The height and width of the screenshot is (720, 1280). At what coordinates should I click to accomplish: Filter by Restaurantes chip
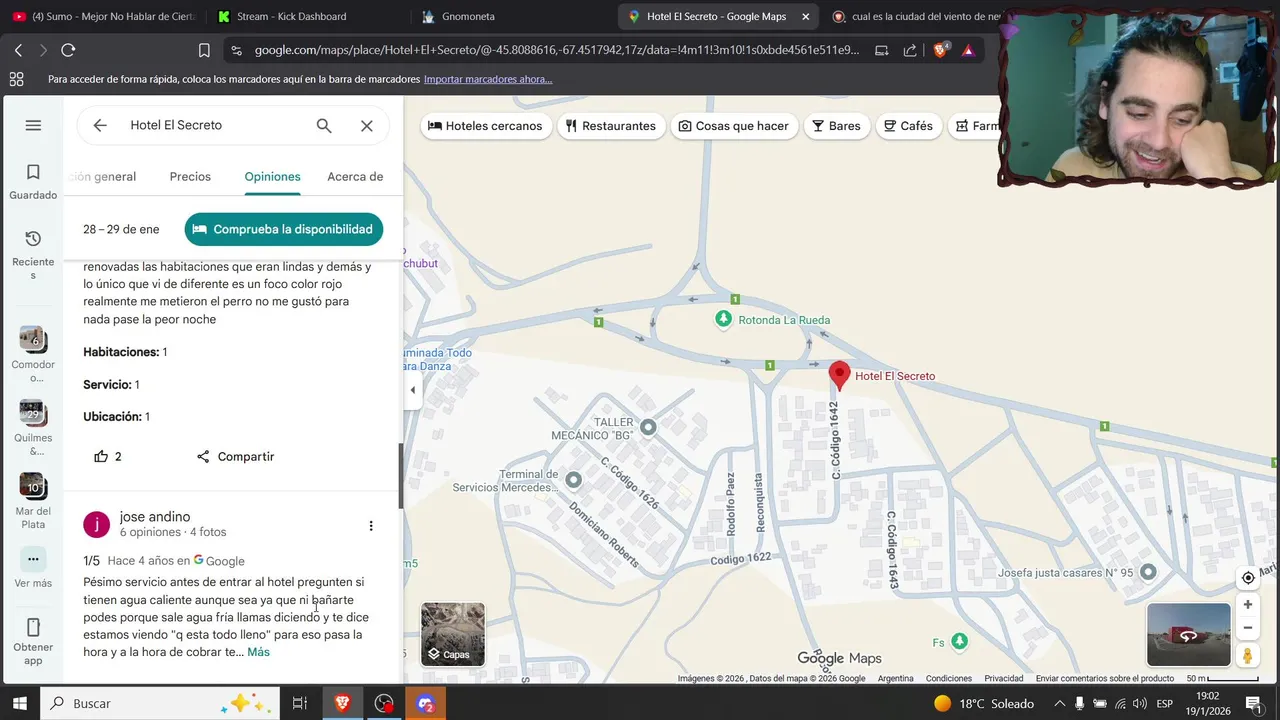611,126
